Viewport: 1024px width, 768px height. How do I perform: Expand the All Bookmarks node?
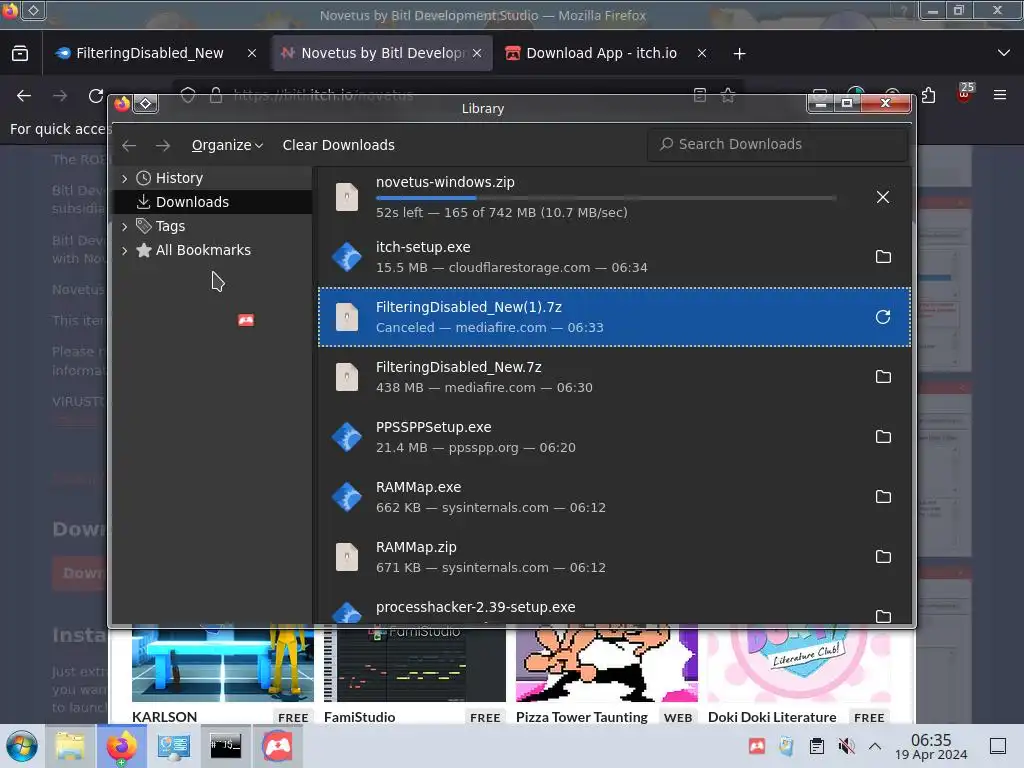click(x=125, y=250)
